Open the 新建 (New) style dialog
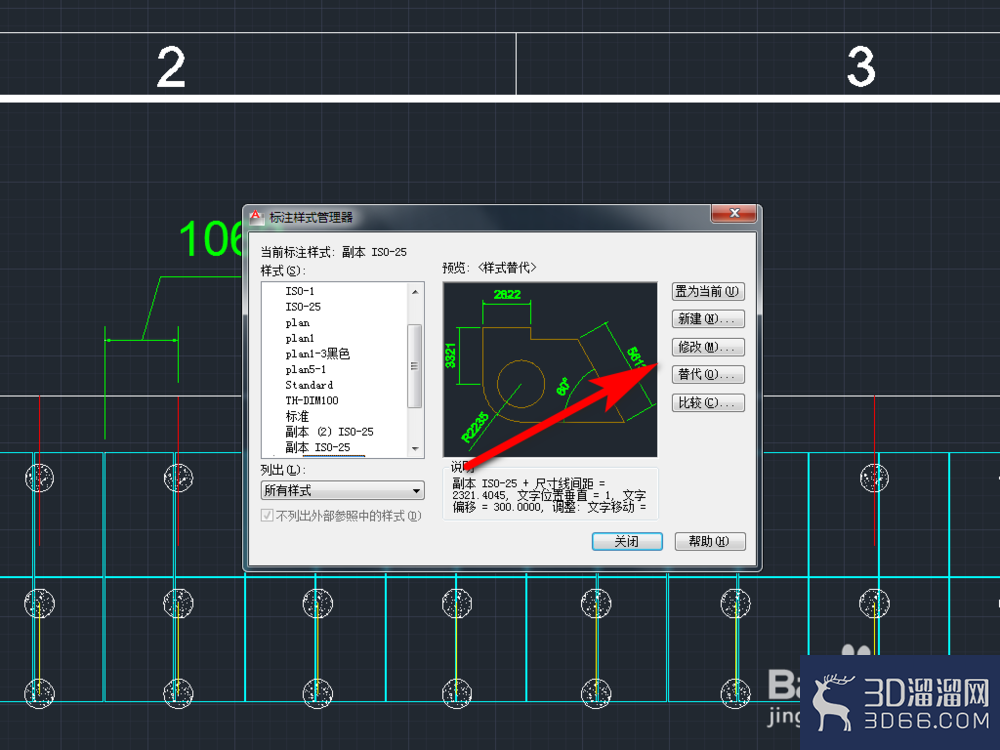The image size is (1000, 750). coord(708,319)
